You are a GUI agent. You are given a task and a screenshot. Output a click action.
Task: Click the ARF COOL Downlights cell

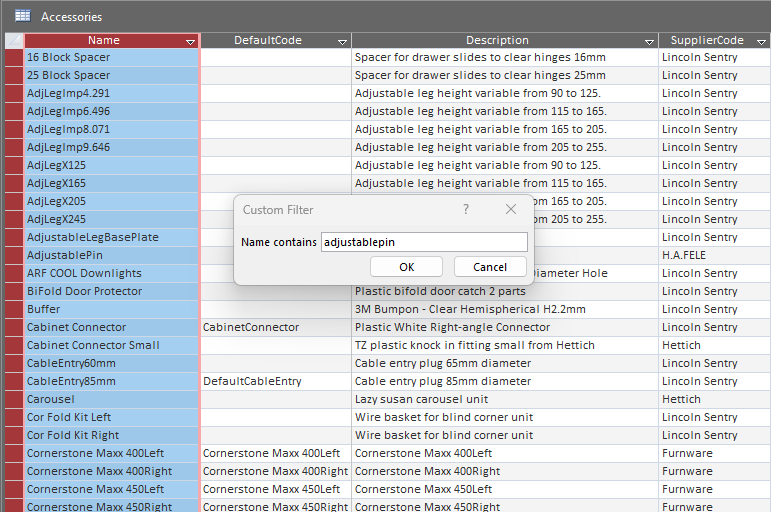point(111,273)
